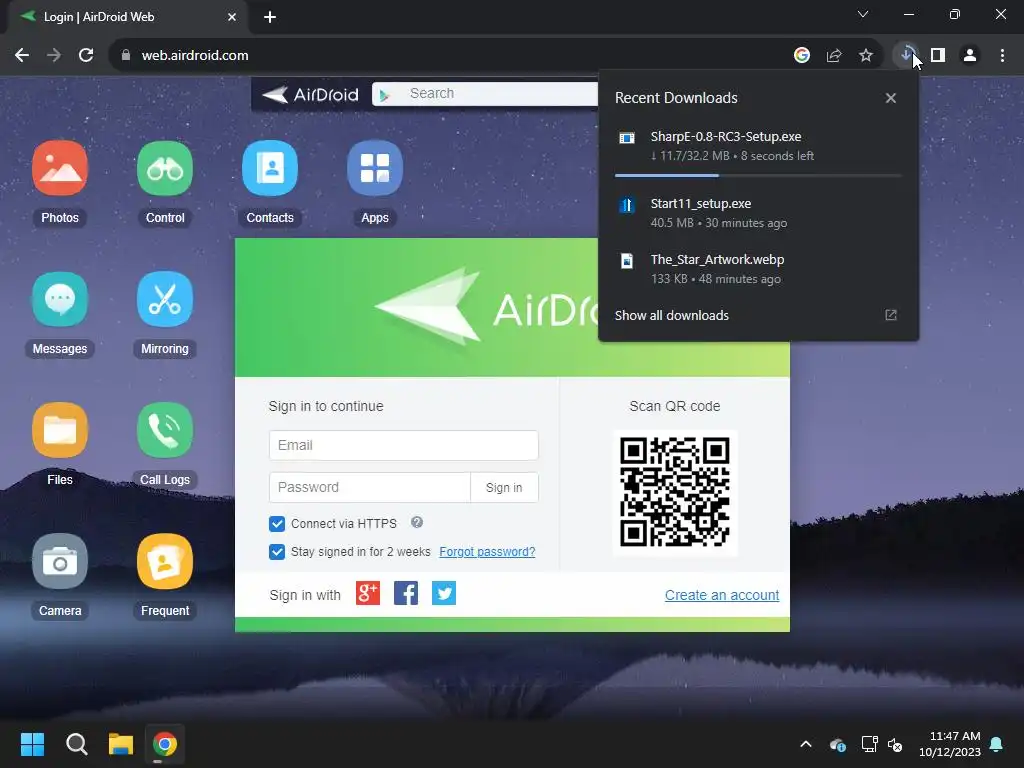Click the QR code image
The height and width of the screenshot is (768, 1024).
click(x=675, y=492)
